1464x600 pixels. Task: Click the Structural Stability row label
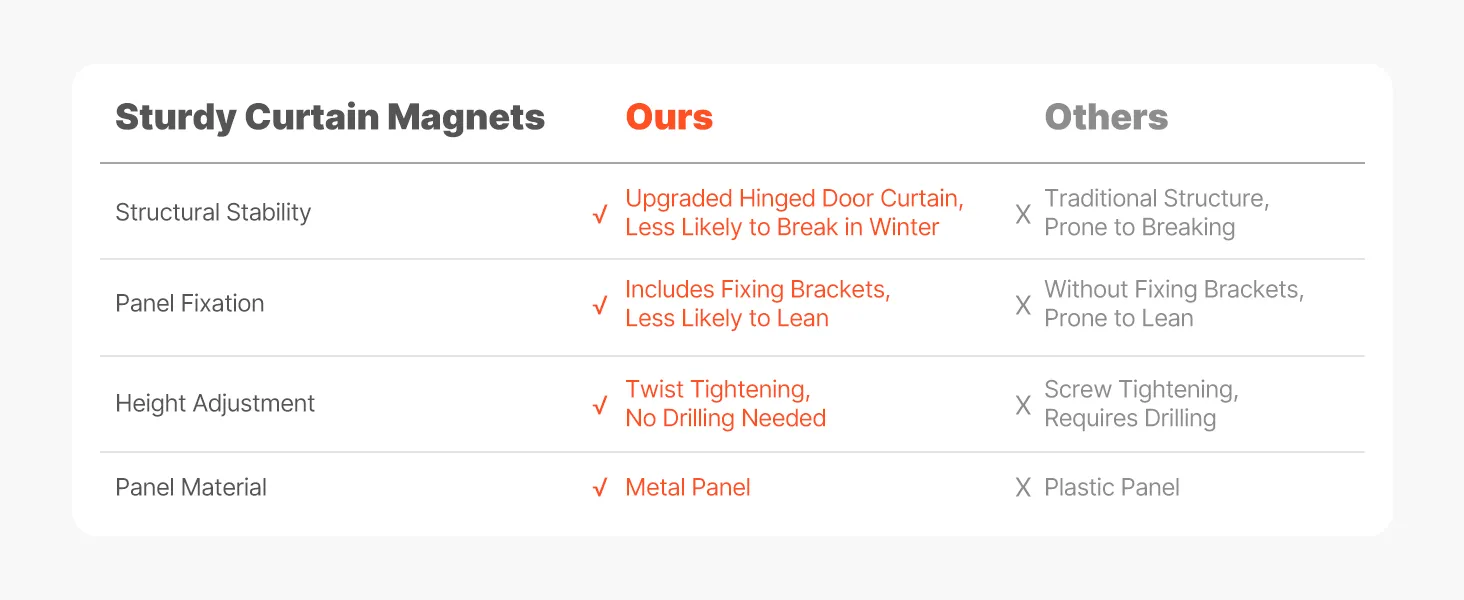(213, 212)
